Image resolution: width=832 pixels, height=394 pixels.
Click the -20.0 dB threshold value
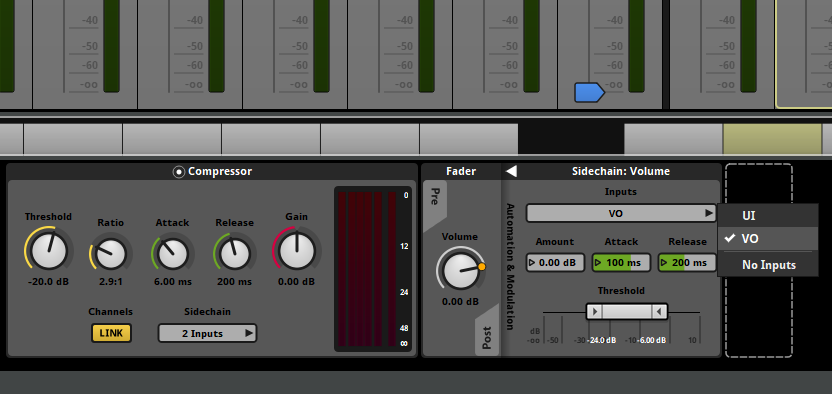(x=48, y=281)
